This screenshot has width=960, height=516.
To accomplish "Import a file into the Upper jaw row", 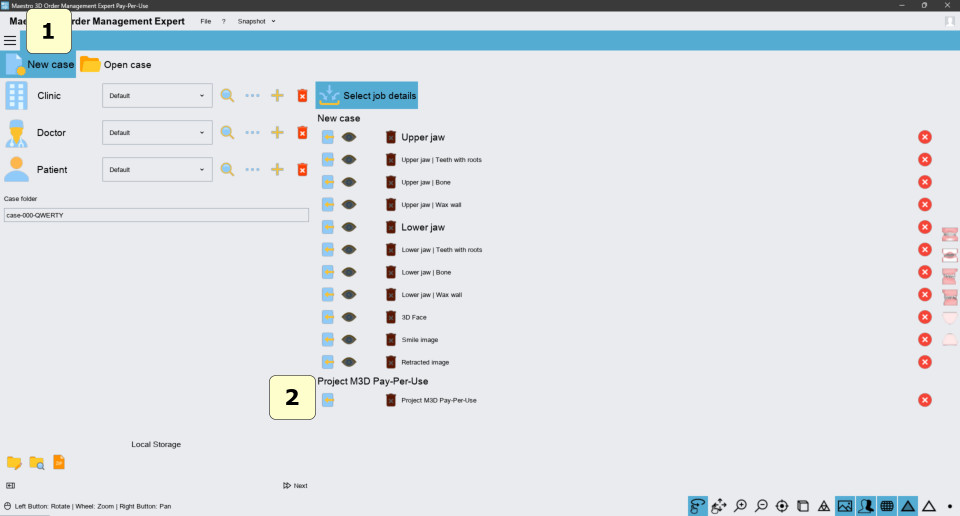I will click(x=328, y=137).
